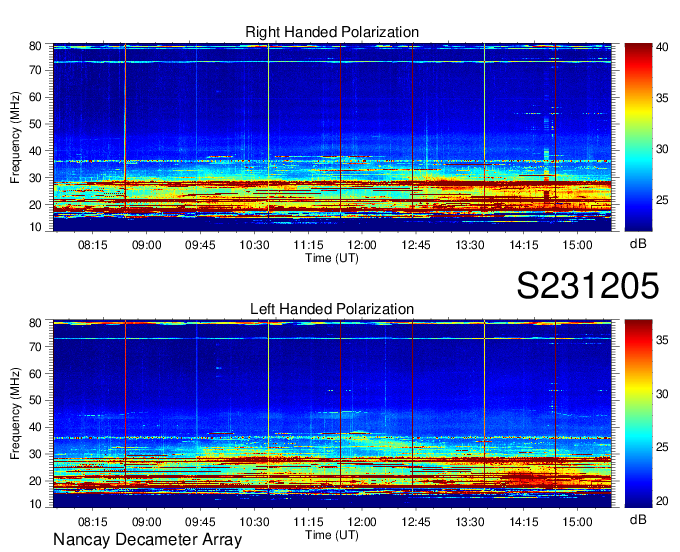Click "09:00" time tick of Right Handed plot
This screenshot has width=680, height=552.
pyautogui.click(x=147, y=245)
